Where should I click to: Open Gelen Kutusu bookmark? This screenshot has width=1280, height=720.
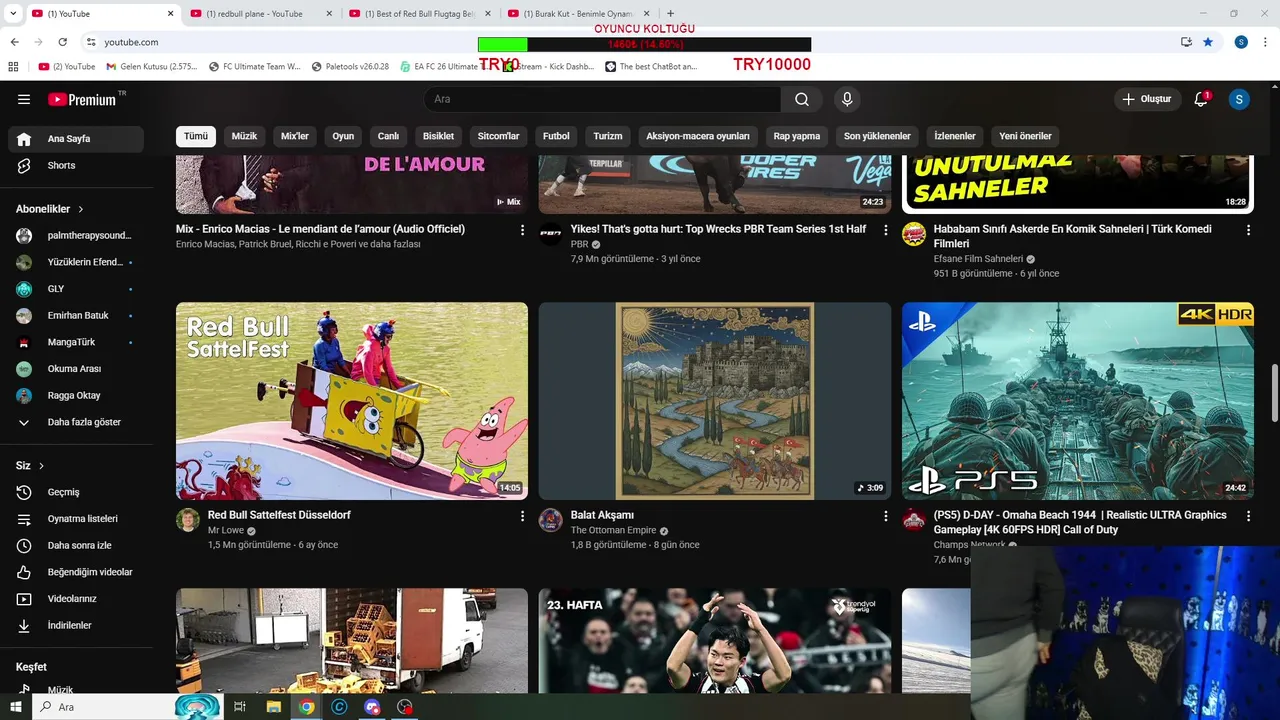pyautogui.click(x=150, y=67)
